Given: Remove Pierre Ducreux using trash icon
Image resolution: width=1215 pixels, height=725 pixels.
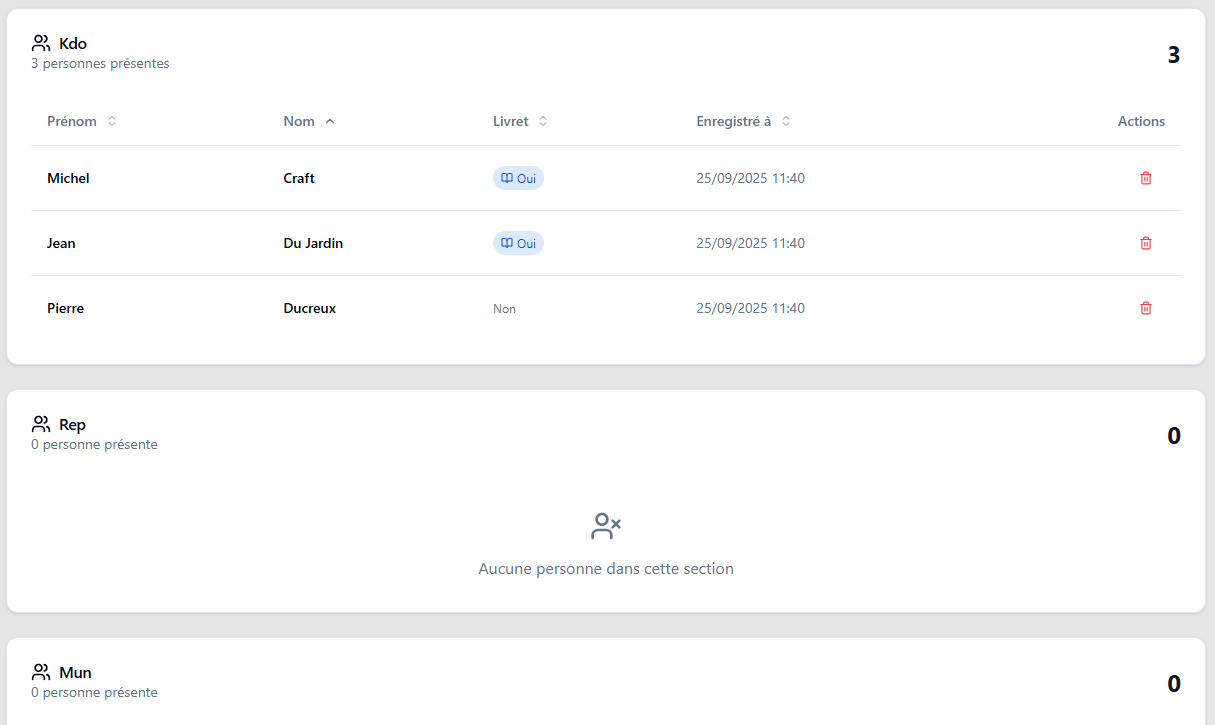Looking at the screenshot, I should coord(1146,308).
